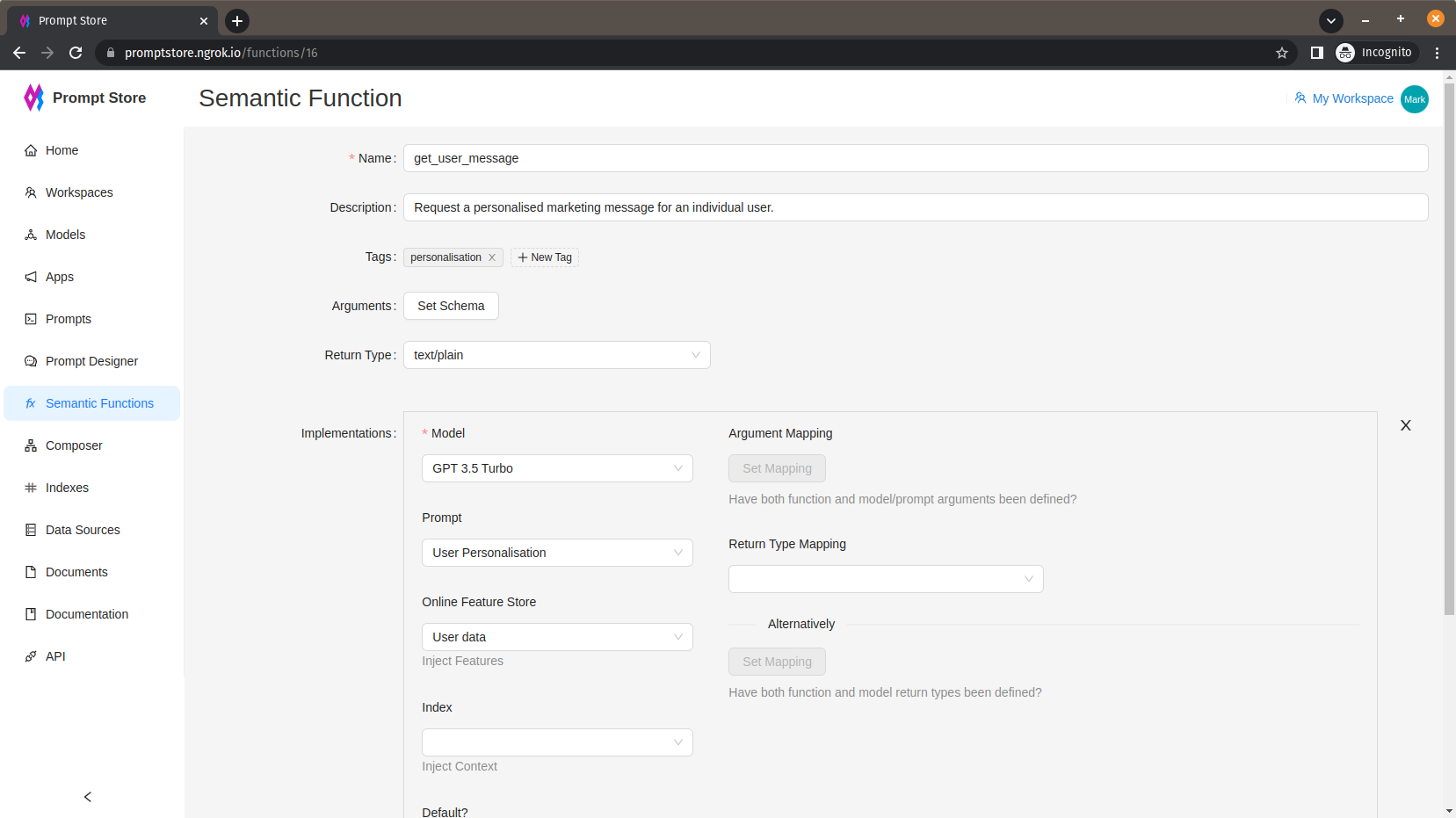1456x818 pixels.
Task: Click the Documentation book icon
Action: point(31,614)
